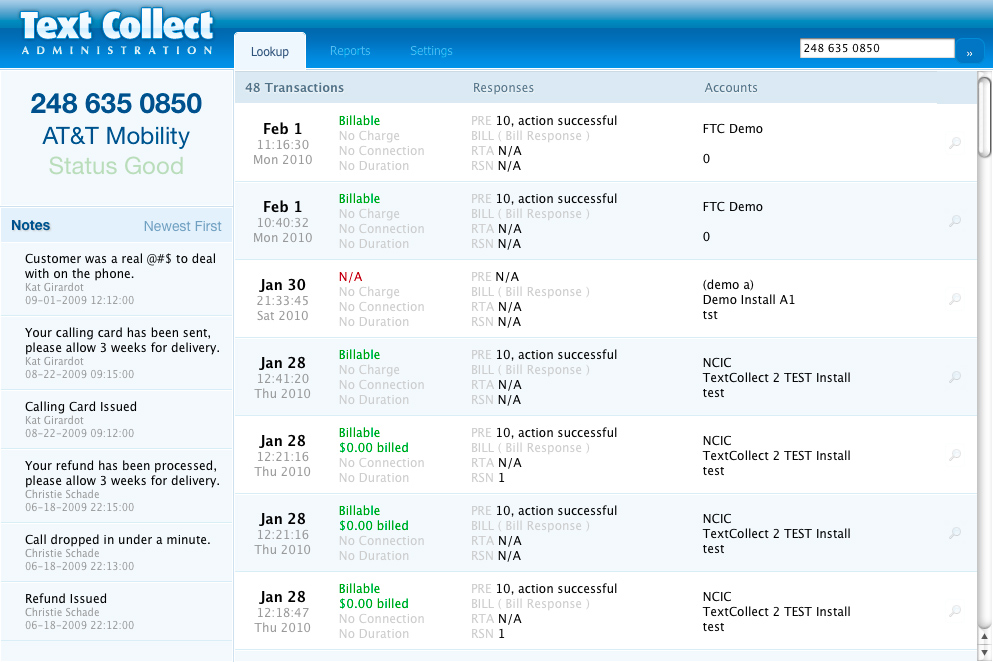Click the 48 Transactions header
This screenshot has height=662, width=993.
pyautogui.click(x=295, y=88)
